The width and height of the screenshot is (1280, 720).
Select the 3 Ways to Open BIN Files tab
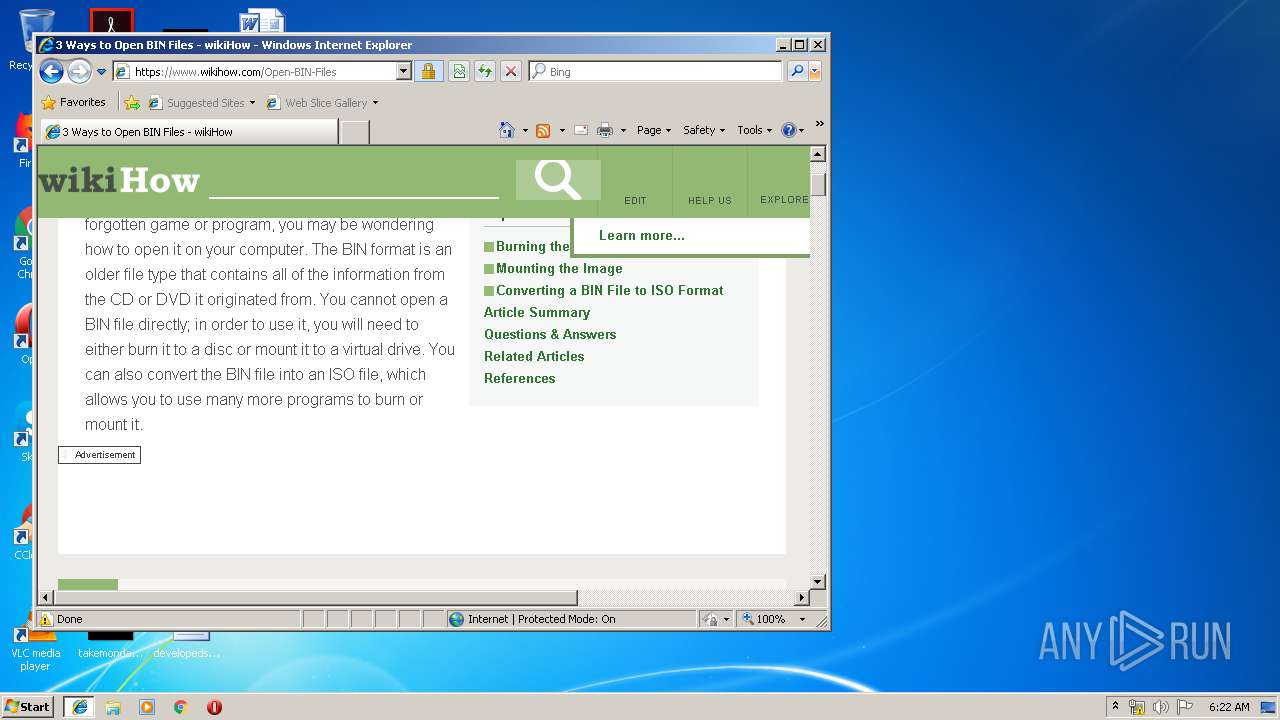pos(189,132)
